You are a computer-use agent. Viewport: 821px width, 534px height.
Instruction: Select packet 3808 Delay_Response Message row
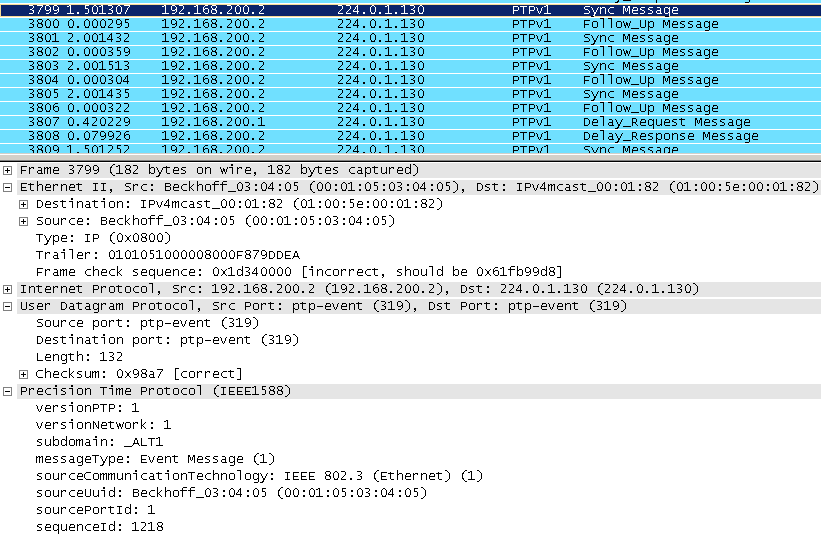[410, 136]
